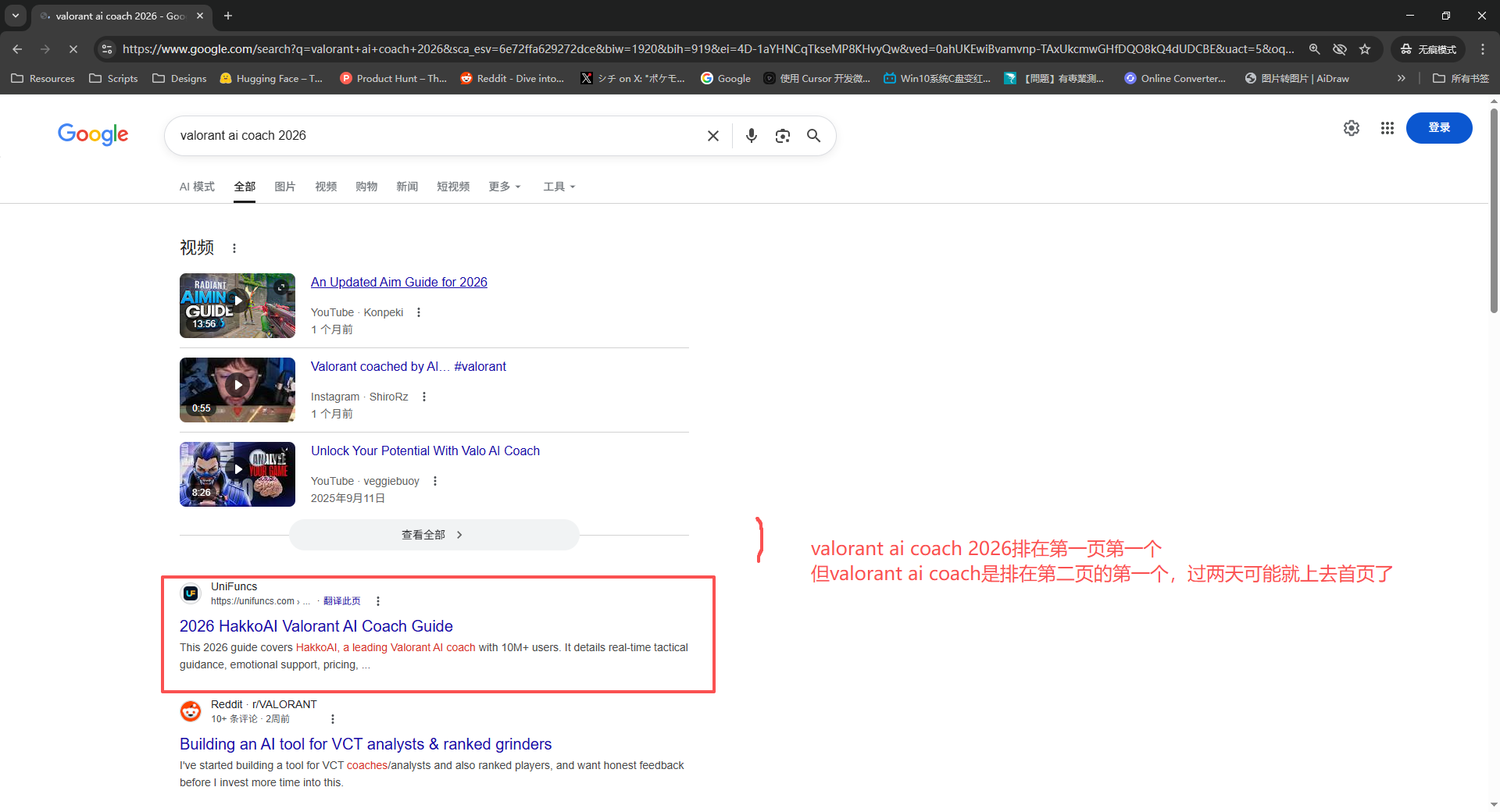This screenshot has width=1500, height=812.
Task: Open the three-dot menu beside 视频 heading
Action: tap(234, 248)
